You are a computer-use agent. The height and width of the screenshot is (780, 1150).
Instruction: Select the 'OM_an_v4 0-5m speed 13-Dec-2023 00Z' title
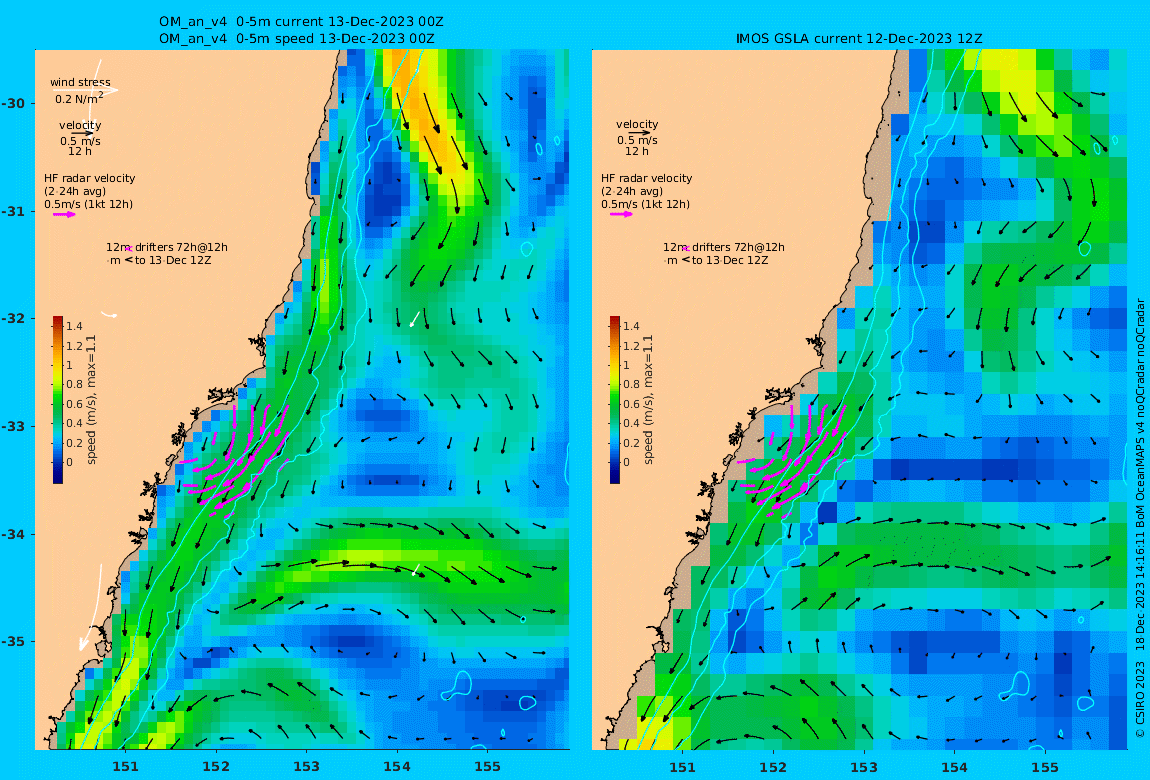[x=296, y=38]
